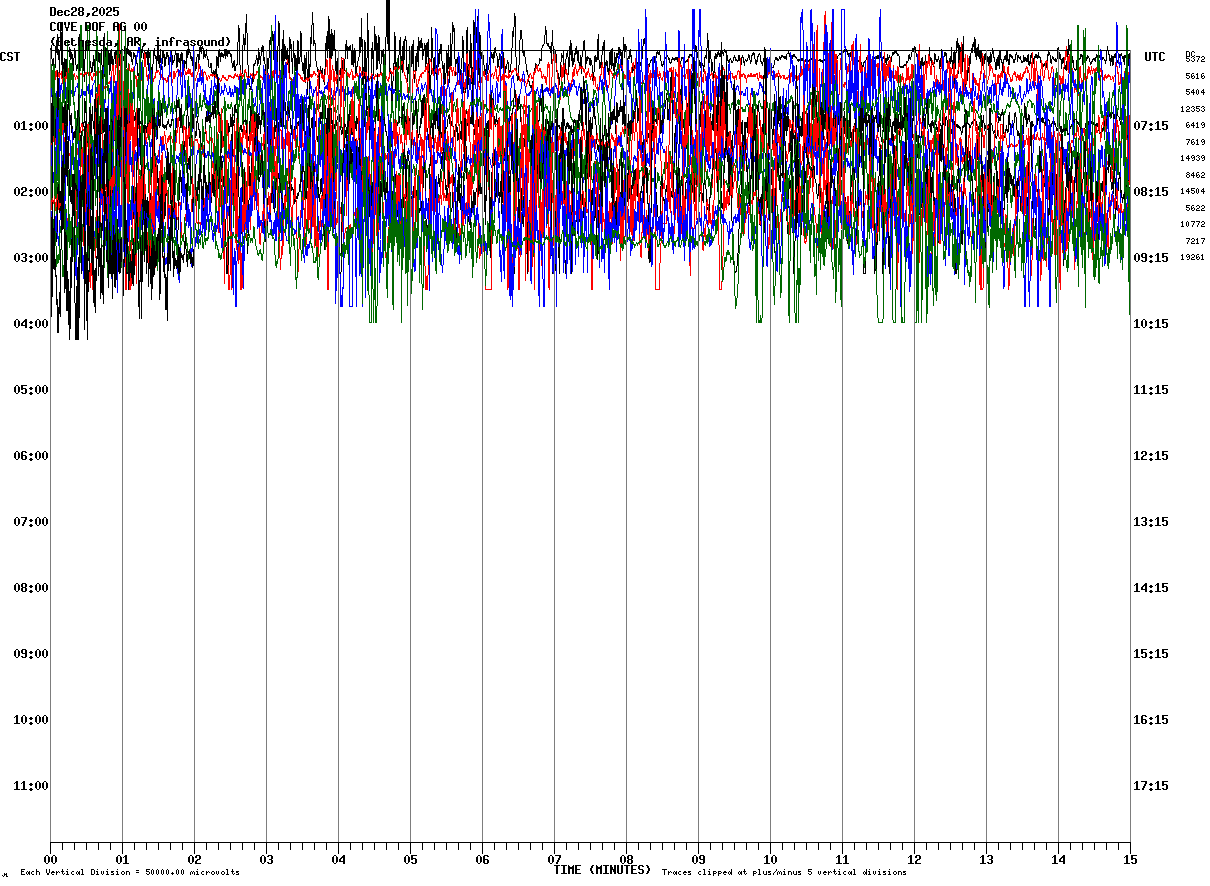1210x886 pixels.
Task: Click the 11:15 UTC time label
Action: point(1151,390)
